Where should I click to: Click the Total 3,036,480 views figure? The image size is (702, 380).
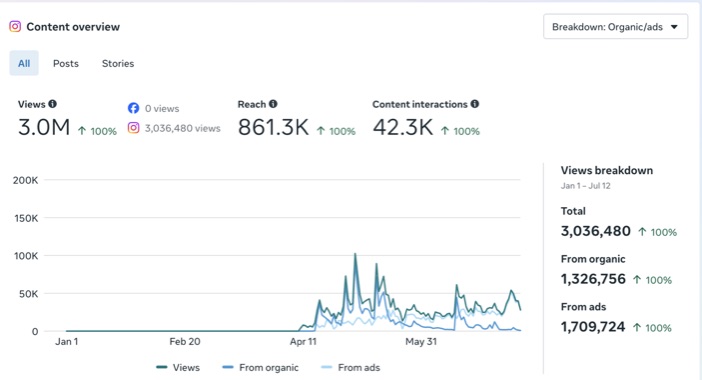(595, 231)
